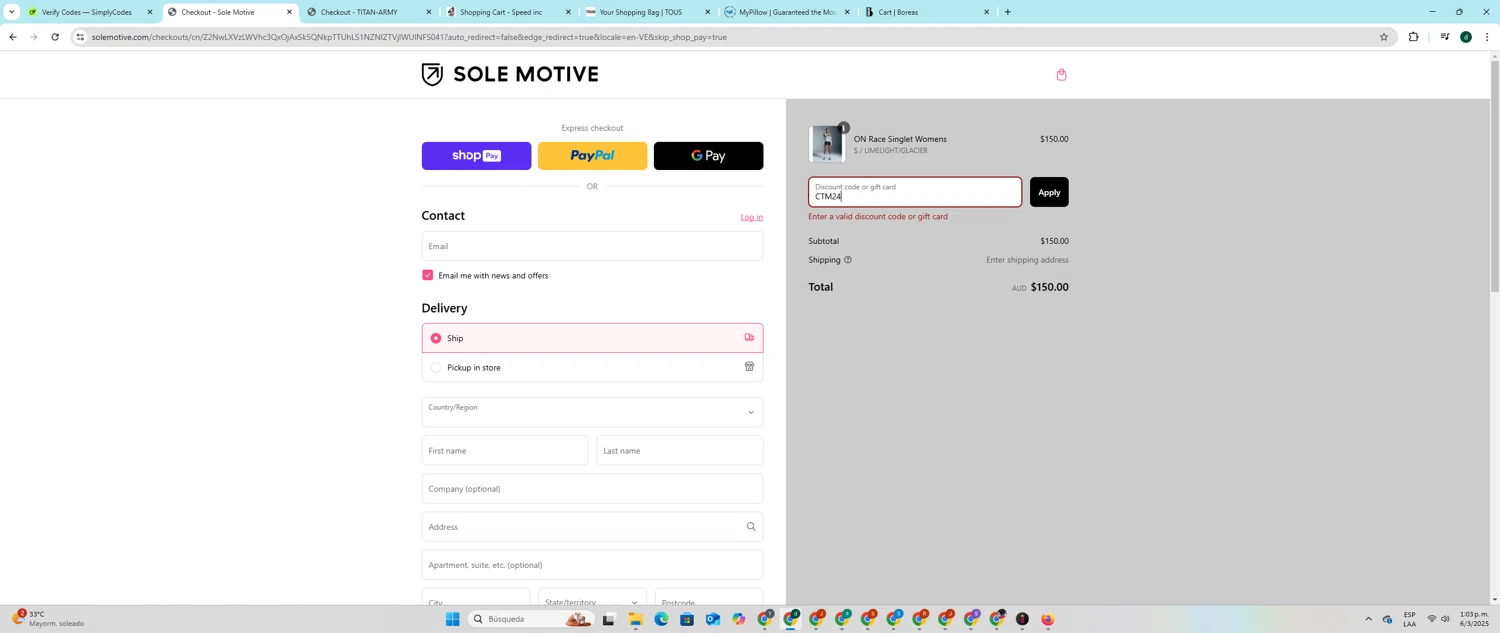Open Task View from the taskbar

click(608, 620)
